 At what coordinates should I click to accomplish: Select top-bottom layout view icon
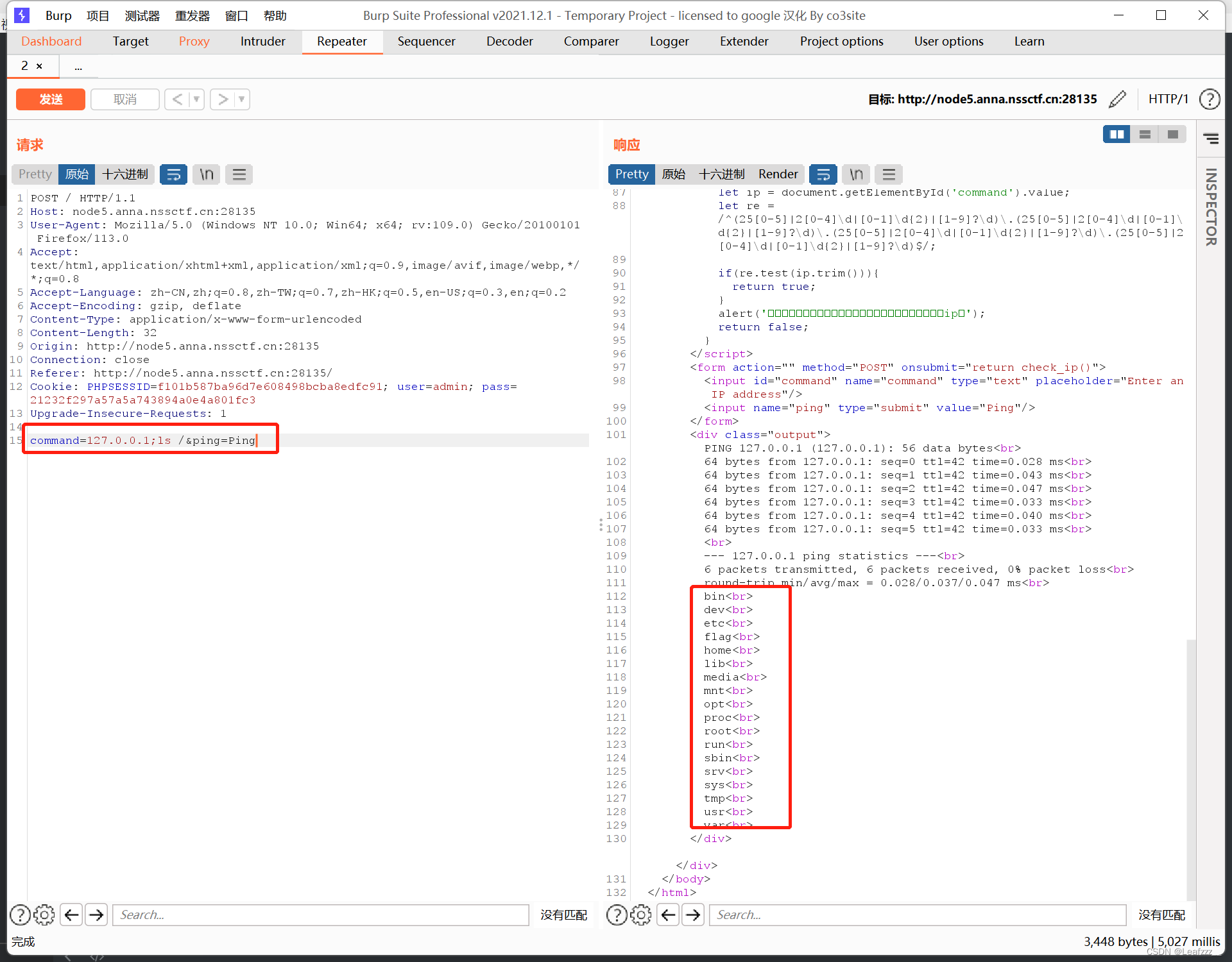tap(1145, 135)
